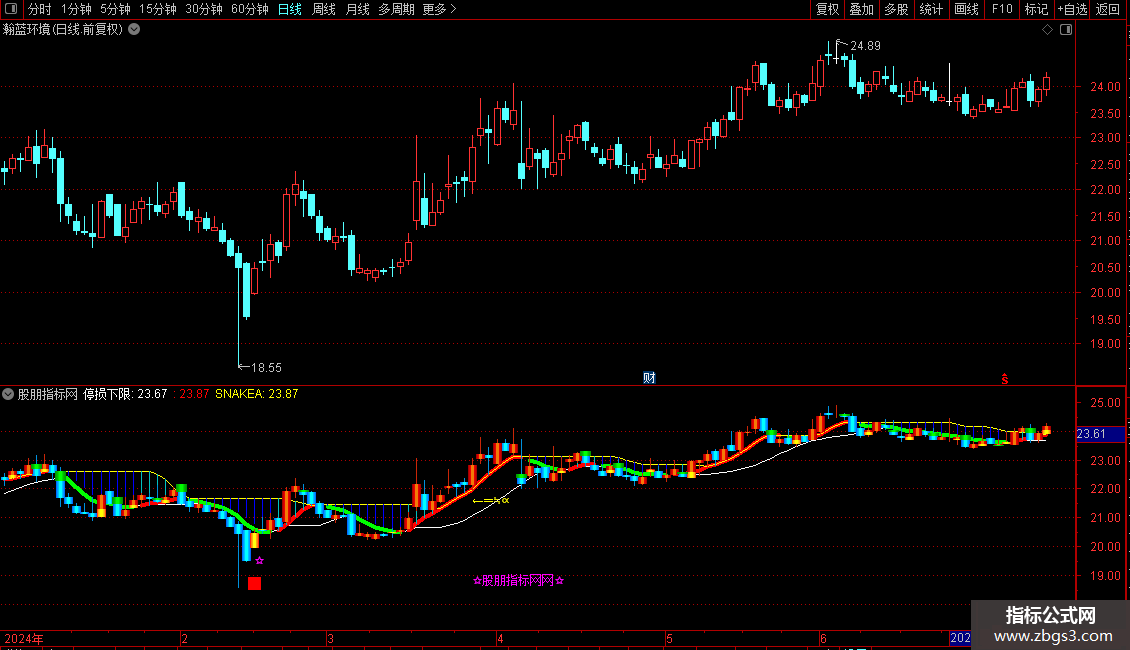Toggle the left sidebar panel icon

pyautogui.click(x=11, y=9)
